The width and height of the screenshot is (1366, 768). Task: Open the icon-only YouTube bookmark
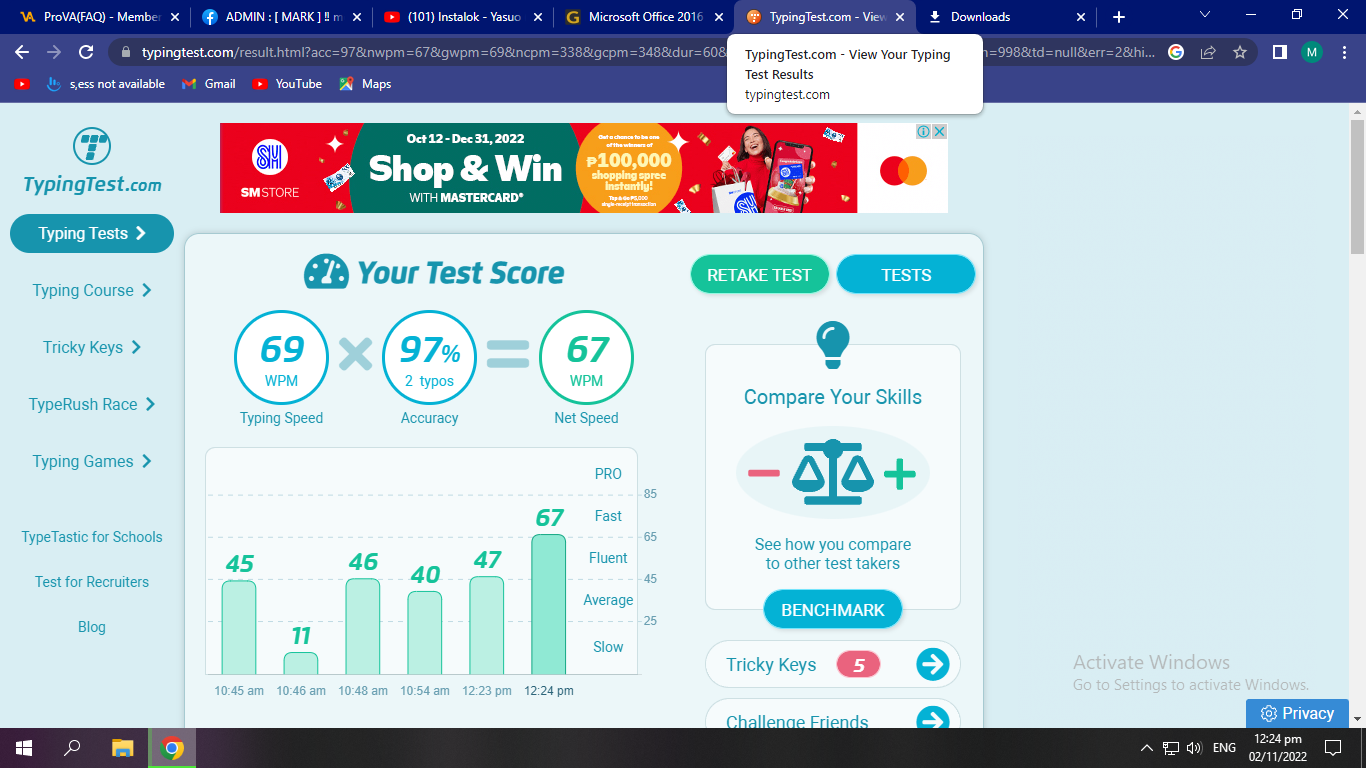point(22,84)
